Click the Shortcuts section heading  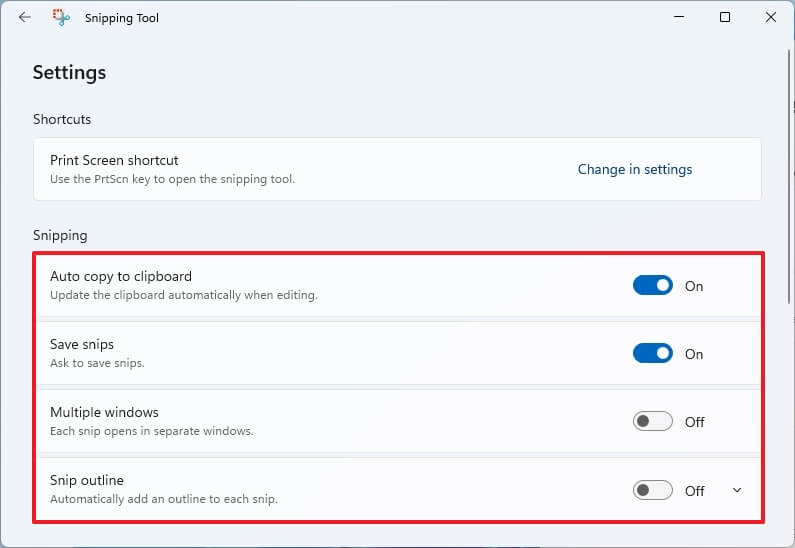coord(62,119)
